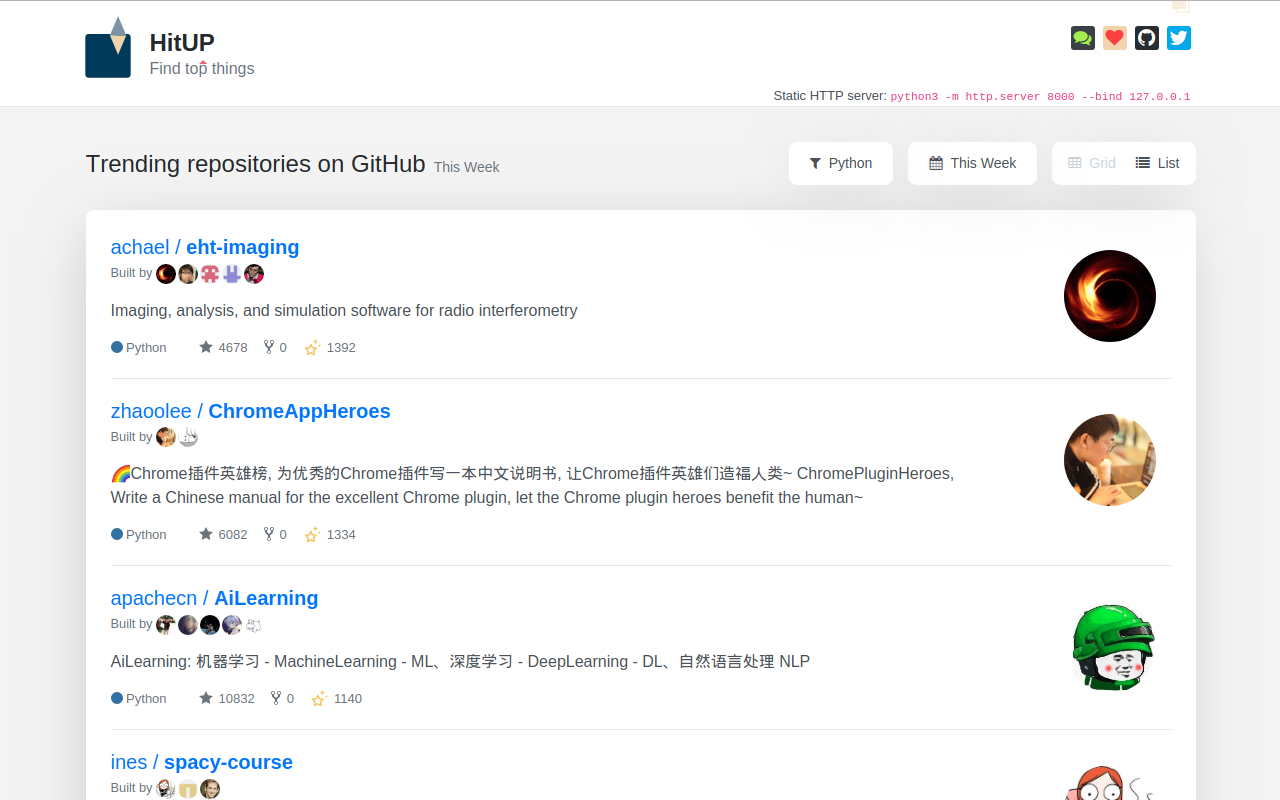Click the weekly stars 1334 on ChromeAppHeroes
The image size is (1280, 800).
click(x=330, y=534)
